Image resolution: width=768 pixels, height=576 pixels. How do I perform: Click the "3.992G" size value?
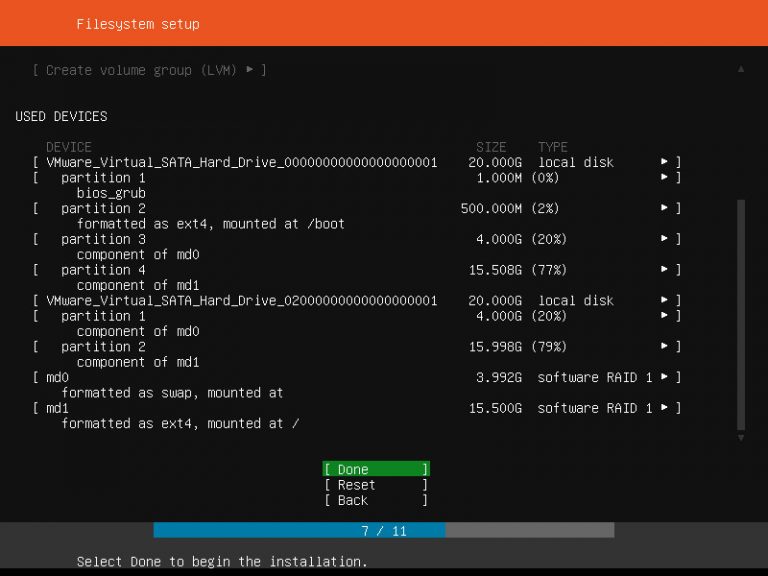[499, 378]
